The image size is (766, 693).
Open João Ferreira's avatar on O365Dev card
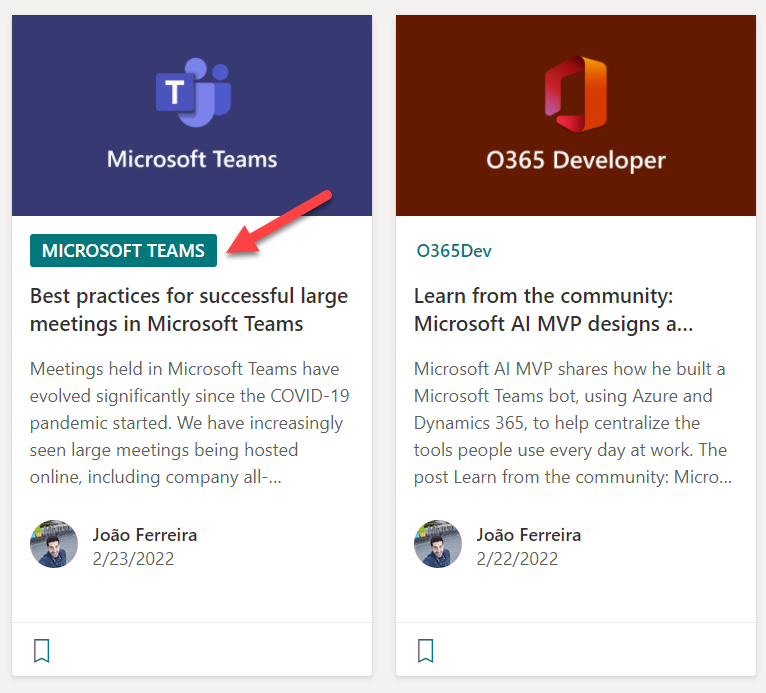438,544
